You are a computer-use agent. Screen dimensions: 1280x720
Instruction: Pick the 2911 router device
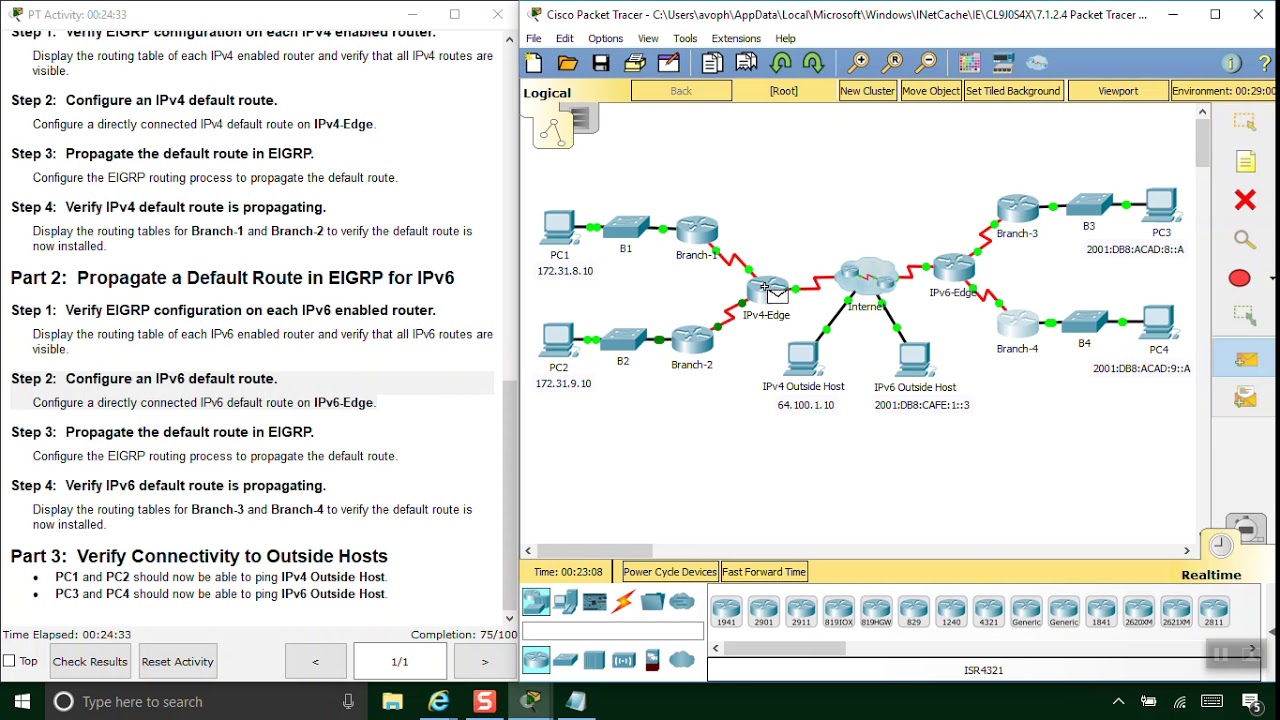click(x=801, y=612)
